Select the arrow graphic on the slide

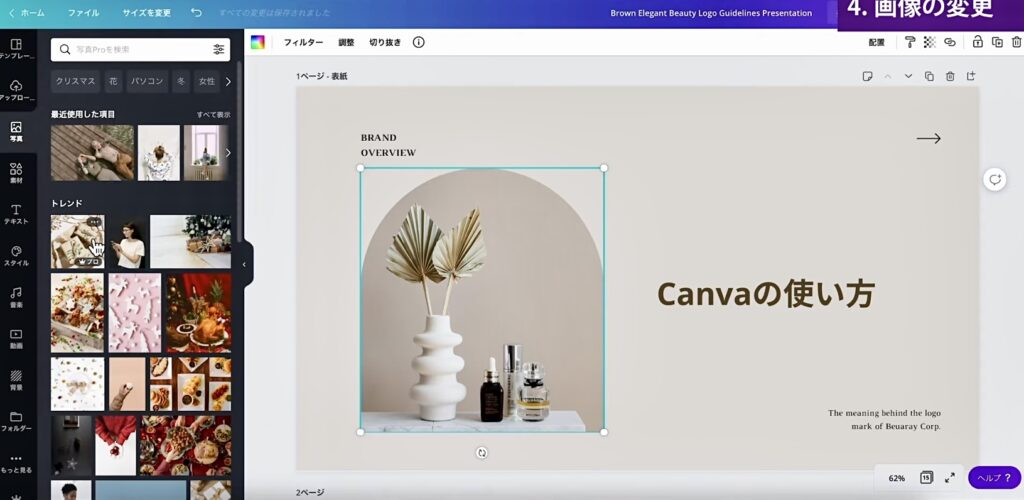click(929, 138)
